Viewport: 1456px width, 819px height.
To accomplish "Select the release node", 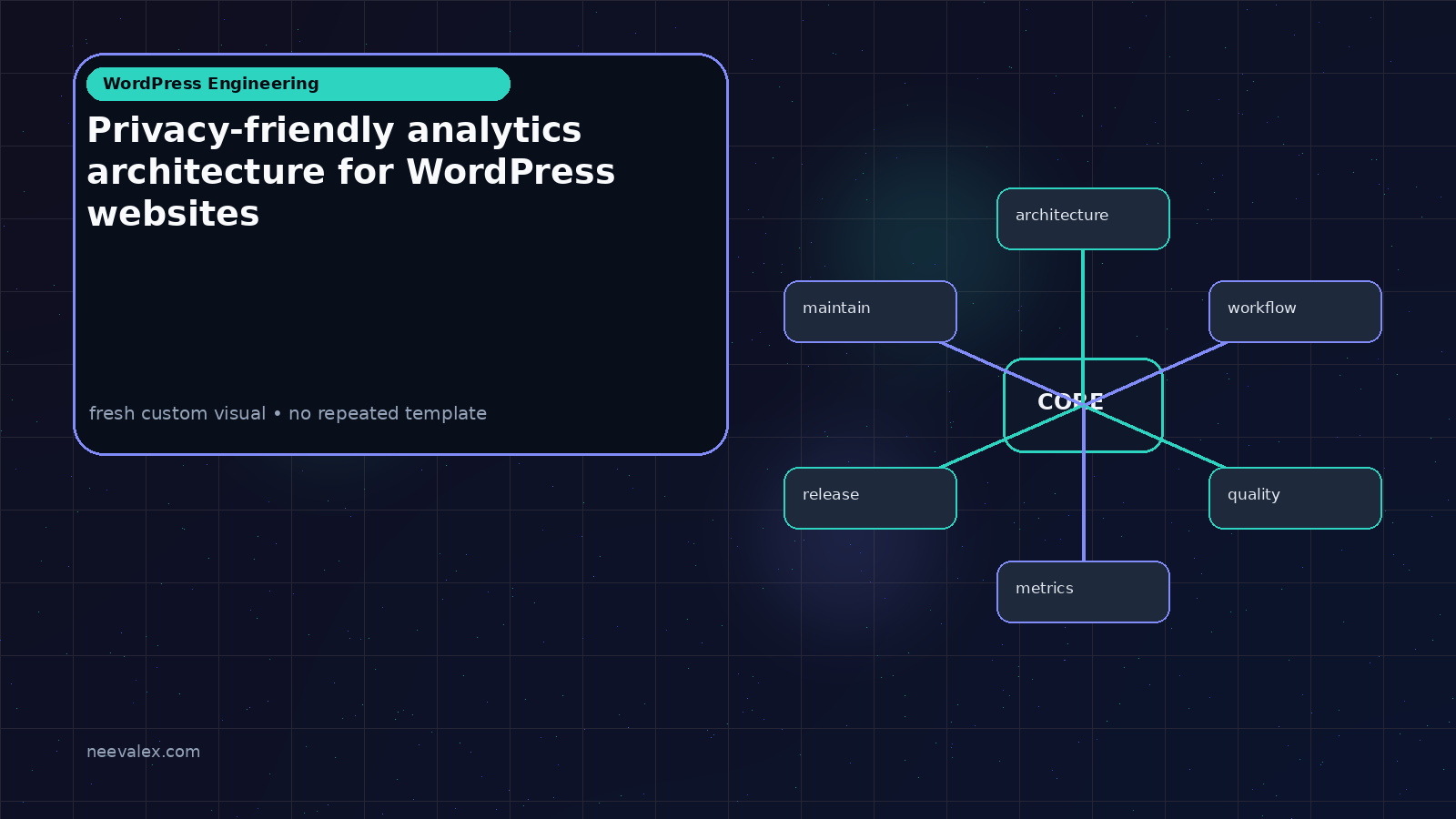I will click(x=870, y=498).
